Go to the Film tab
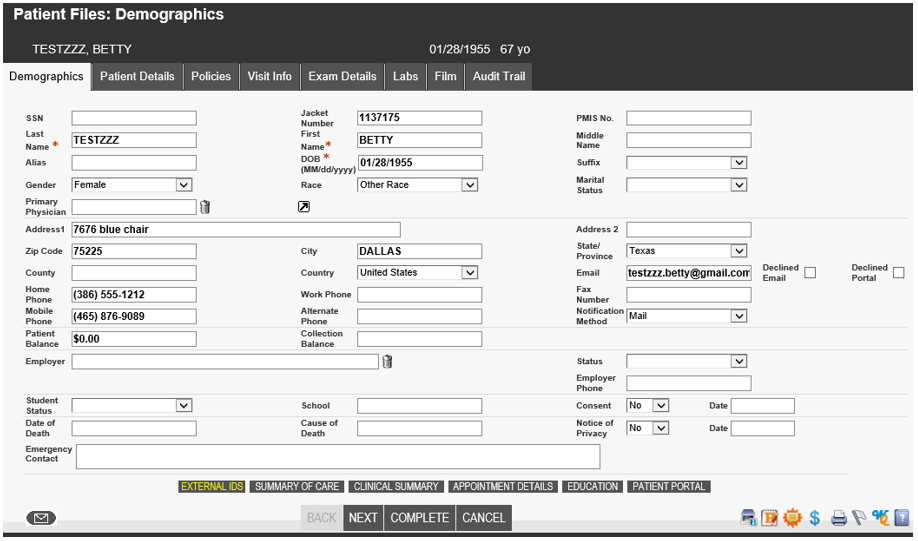This screenshot has width=918, height=541. 446,77
